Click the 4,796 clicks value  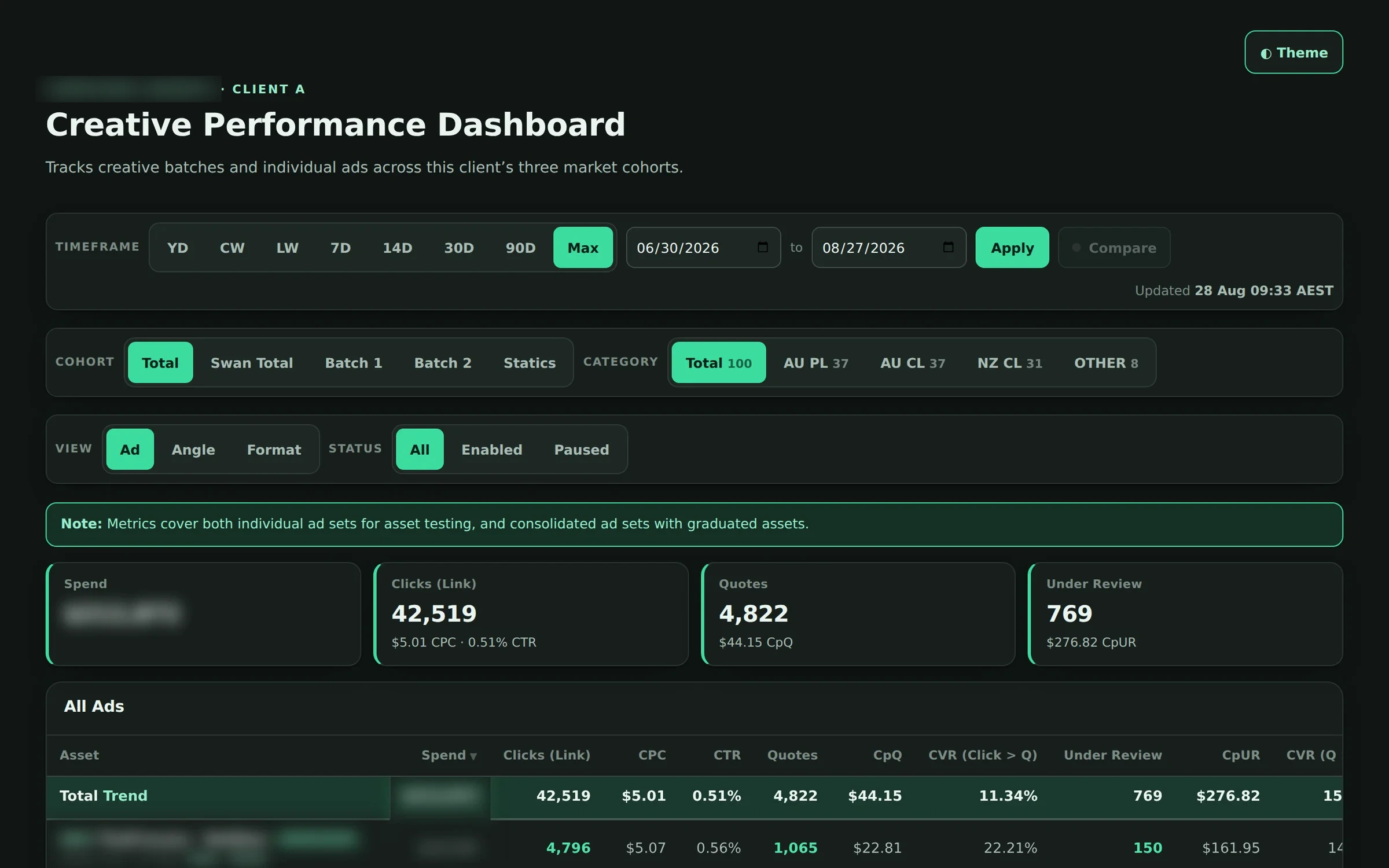(x=568, y=848)
